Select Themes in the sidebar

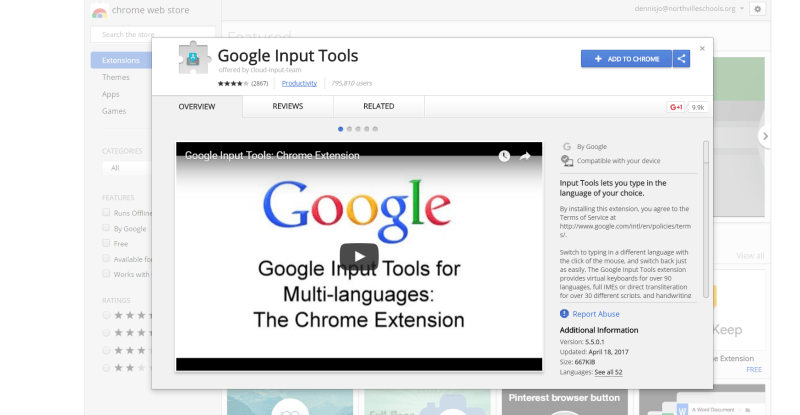(x=116, y=77)
